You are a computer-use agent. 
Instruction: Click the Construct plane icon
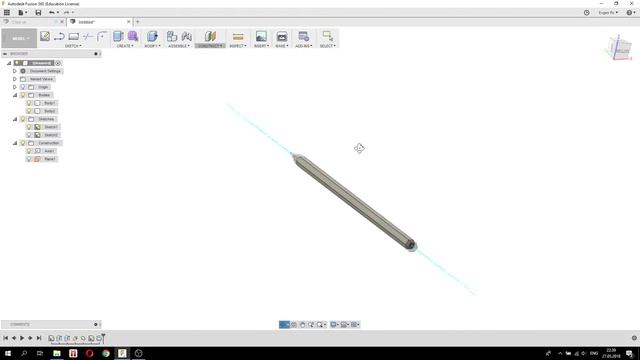(x=210, y=36)
